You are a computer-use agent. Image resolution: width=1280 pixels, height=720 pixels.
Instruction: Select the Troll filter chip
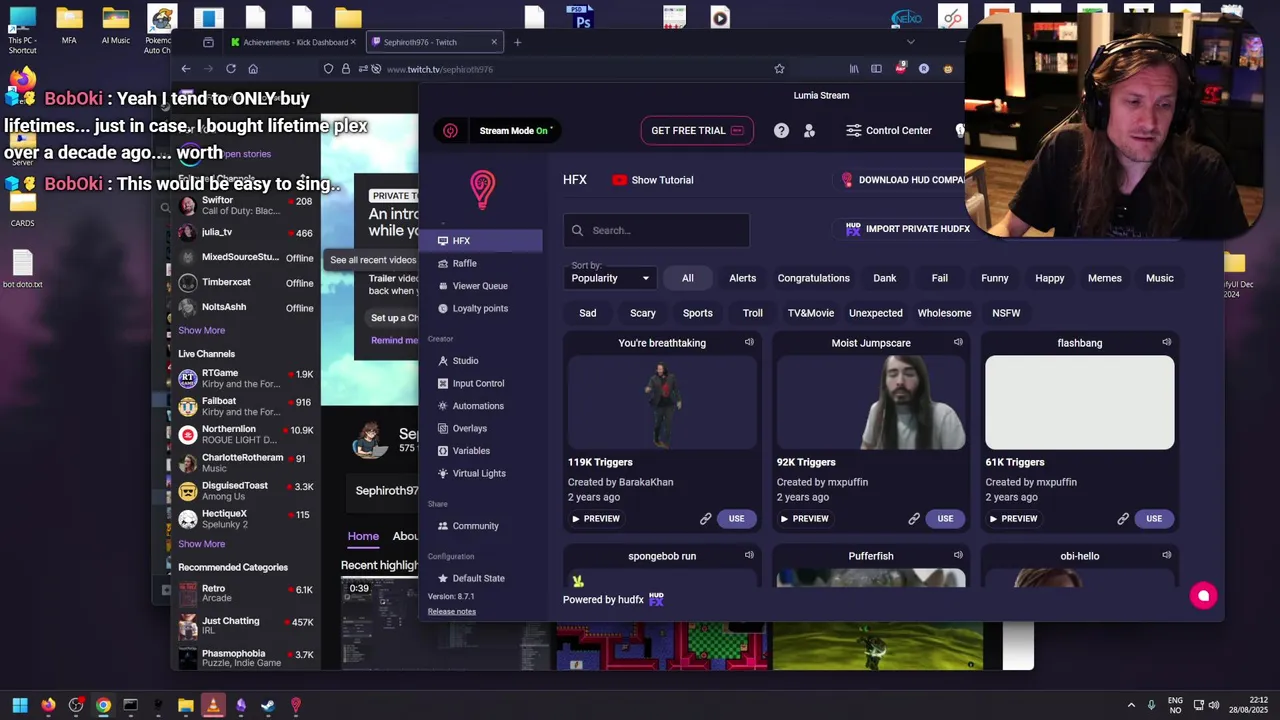[x=753, y=313]
